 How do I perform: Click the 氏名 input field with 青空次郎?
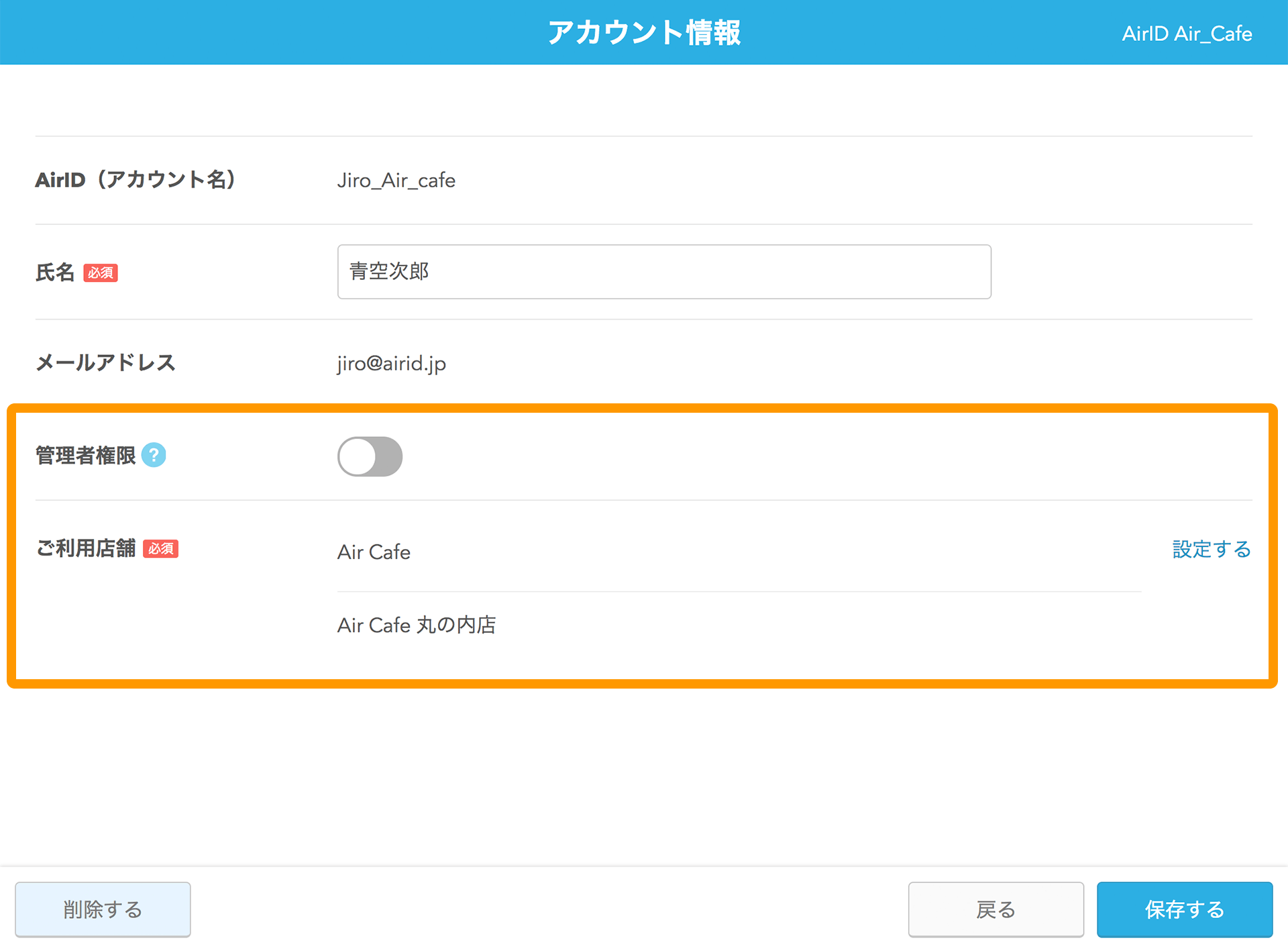pyautogui.click(x=664, y=272)
